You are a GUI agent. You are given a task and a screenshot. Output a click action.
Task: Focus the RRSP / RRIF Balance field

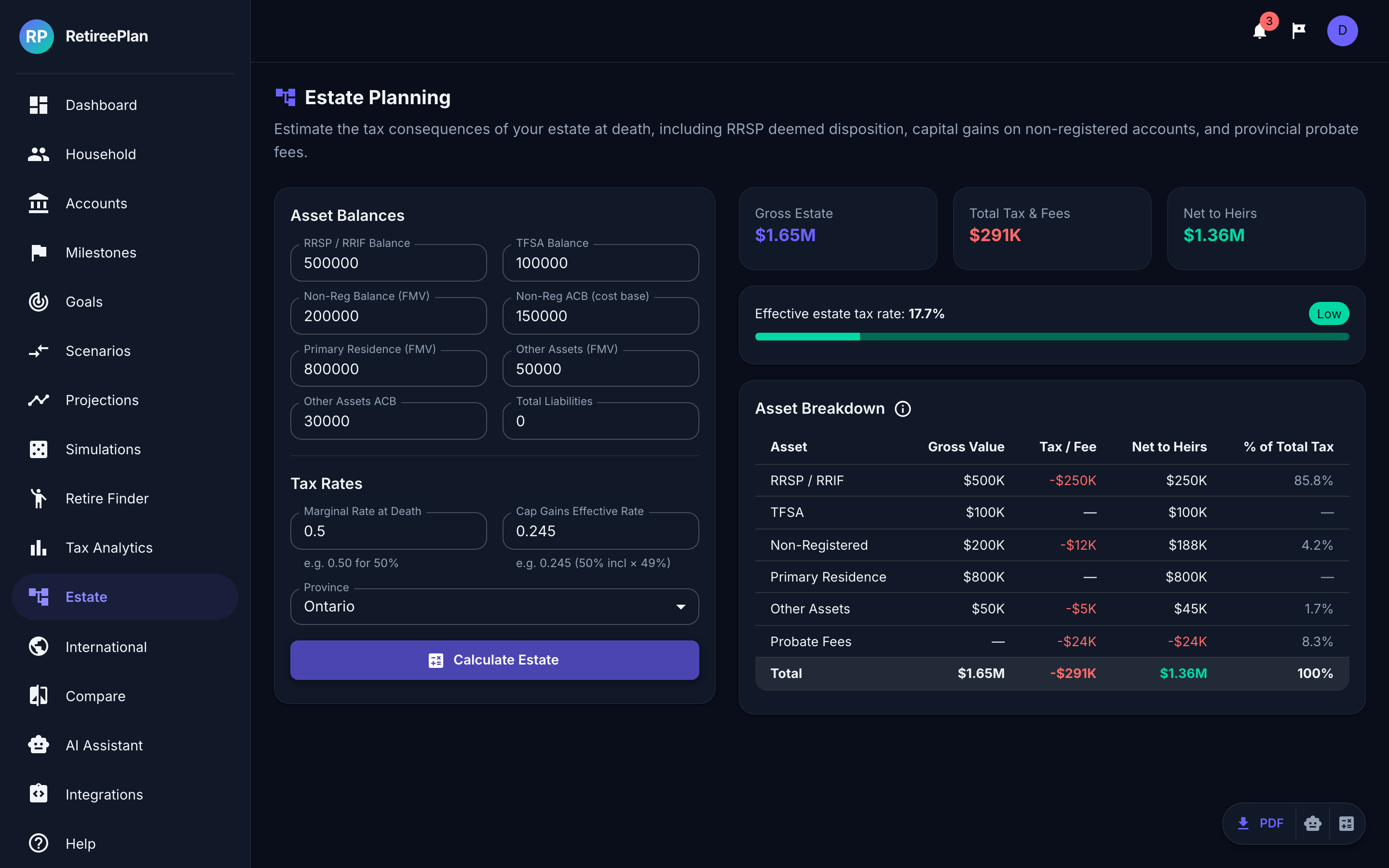[x=389, y=263]
